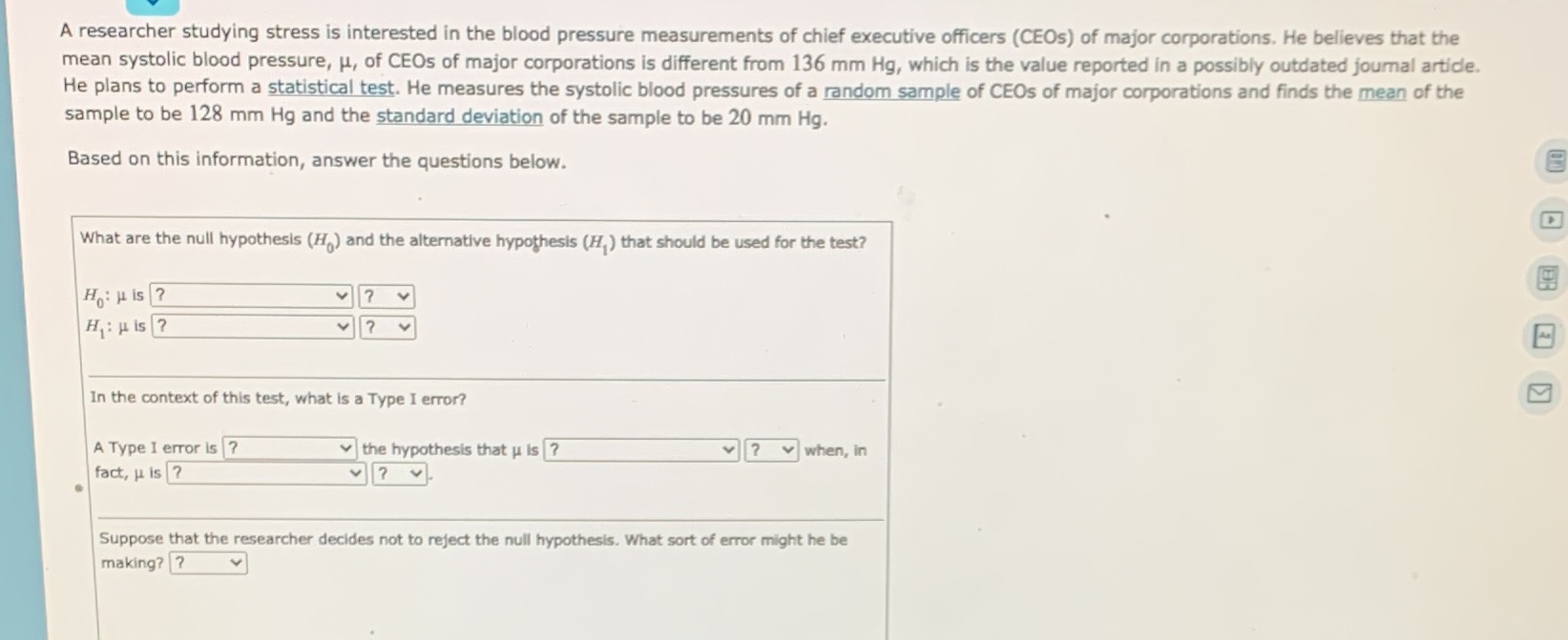Open the H0 hypothesis value dropdown
Image resolution: width=1568 pixels, height=640 pixels.
(x=251, y=296)
